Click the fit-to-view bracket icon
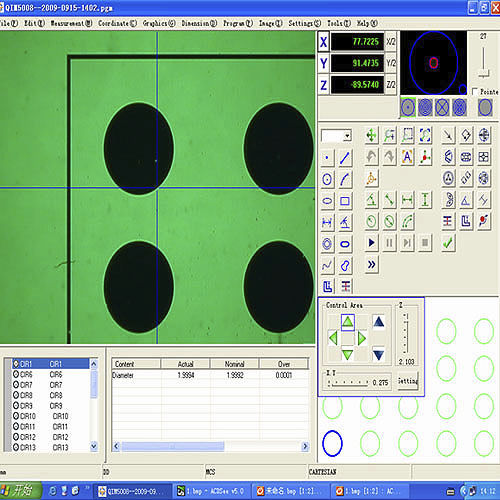This screenshot has width=500, height=500. pos(425,135)
